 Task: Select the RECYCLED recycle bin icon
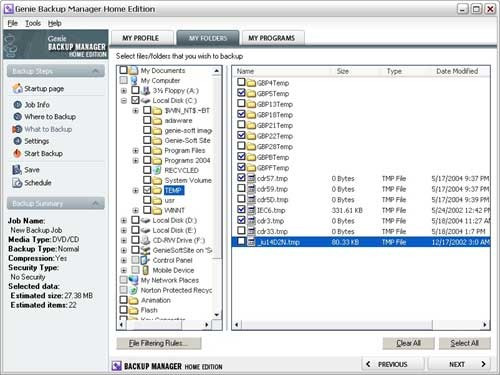pos(157,170)
